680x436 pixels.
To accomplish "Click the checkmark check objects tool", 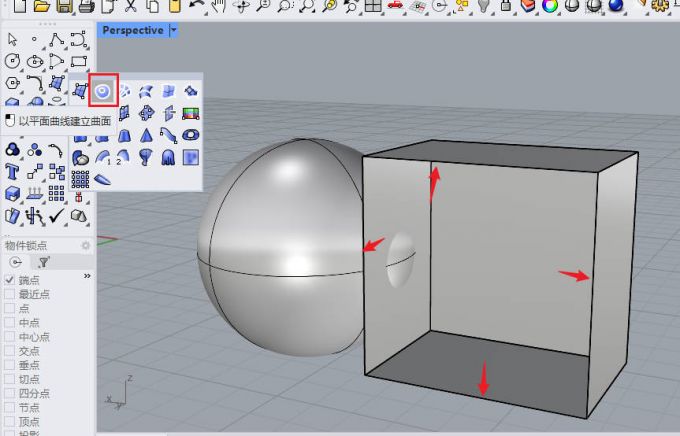I will pos(57,215).
